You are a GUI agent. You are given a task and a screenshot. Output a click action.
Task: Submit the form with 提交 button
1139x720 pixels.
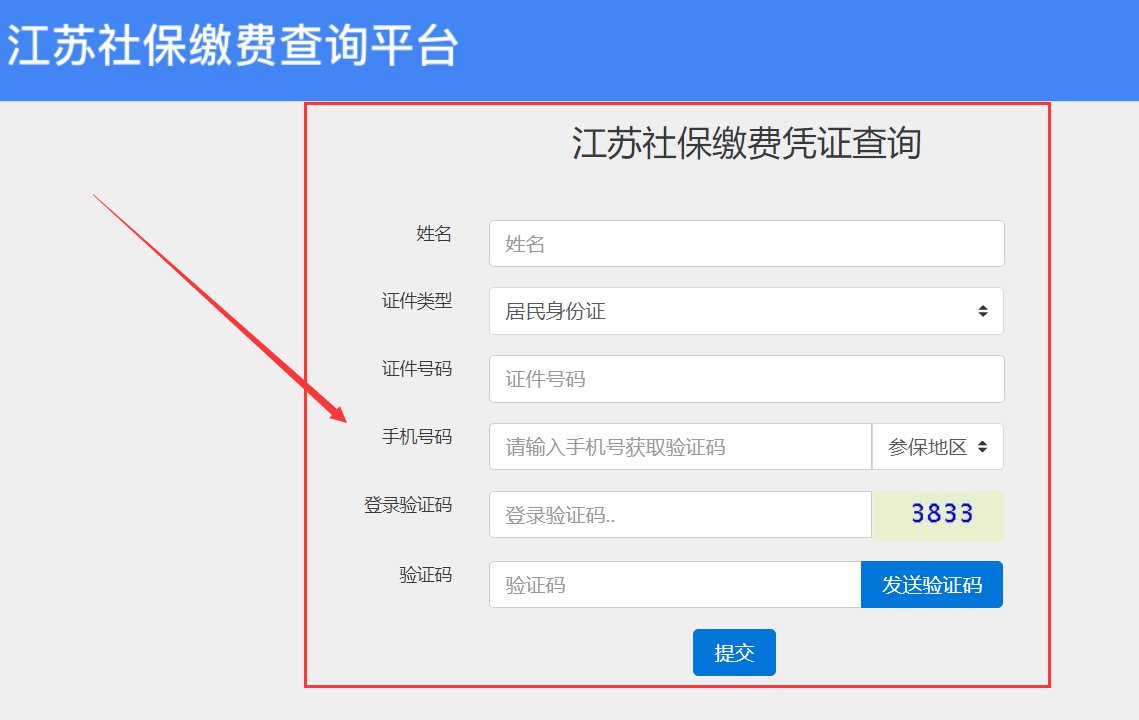734,653
